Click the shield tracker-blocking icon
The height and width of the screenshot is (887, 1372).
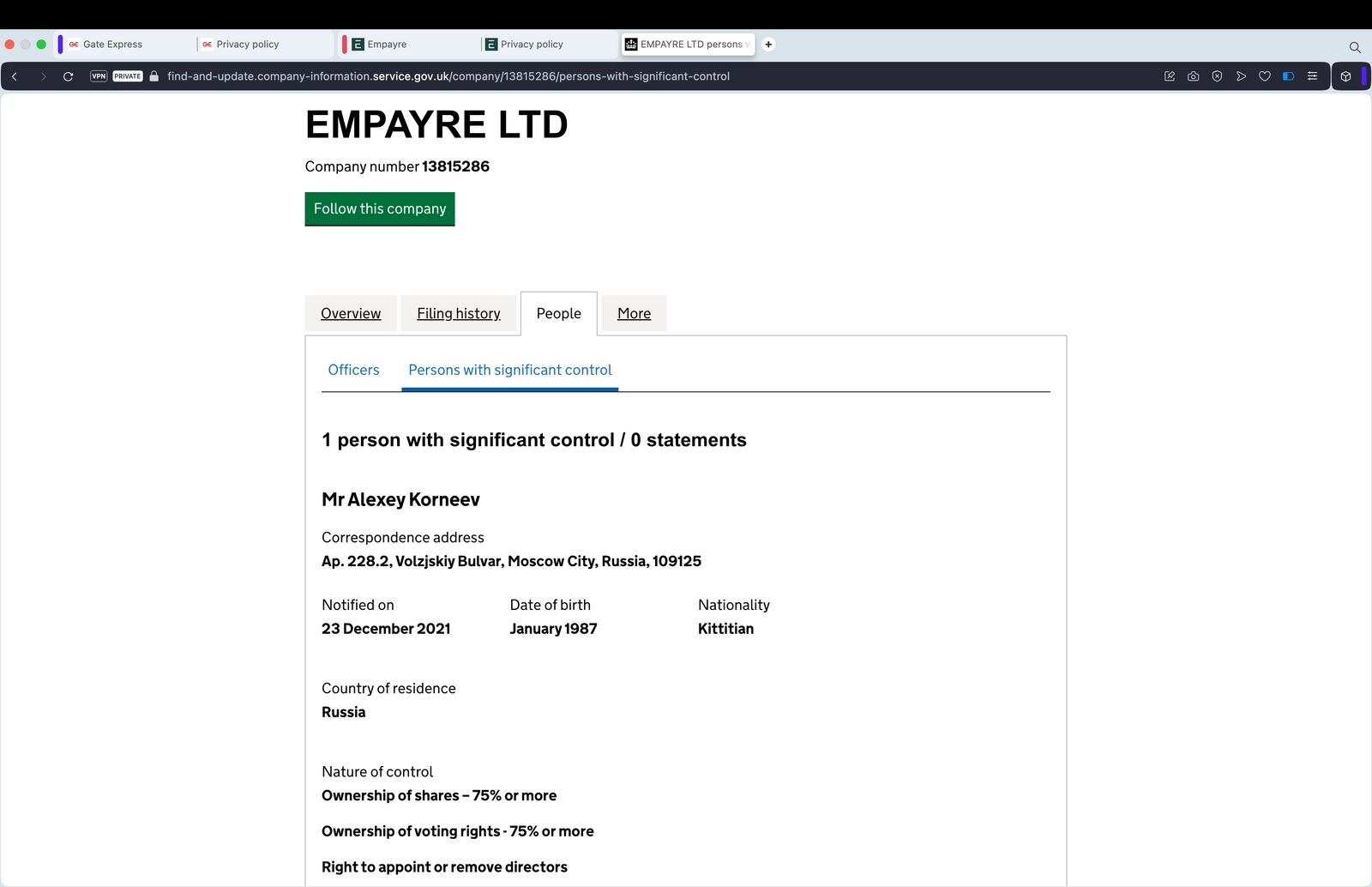coord(1217,76)
